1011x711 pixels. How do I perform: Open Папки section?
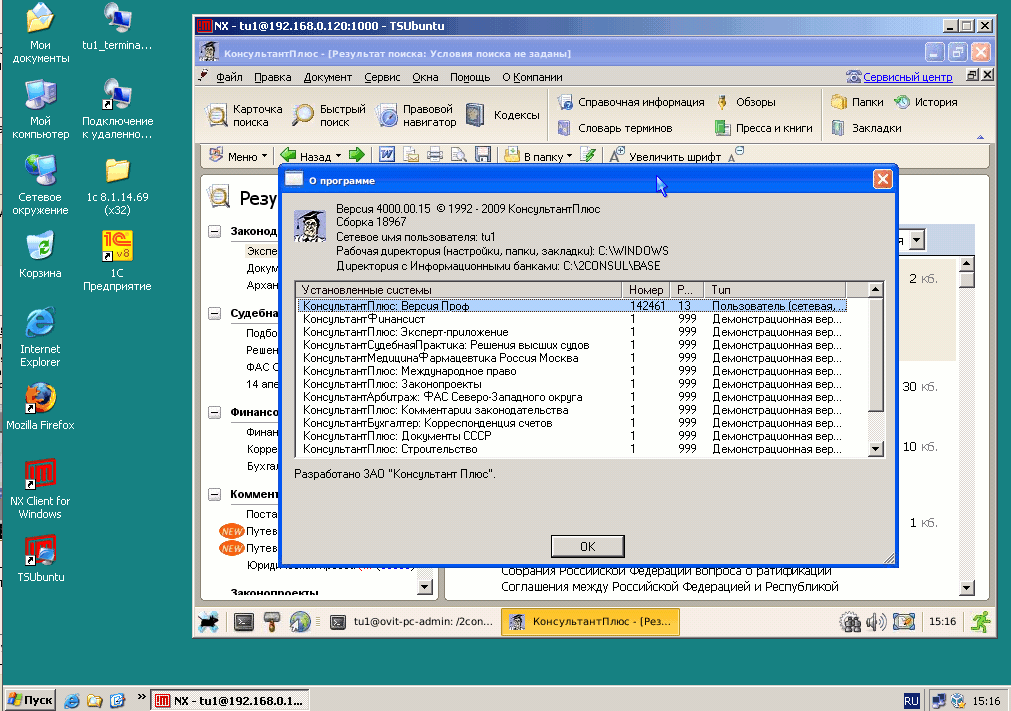pos(858,102)
